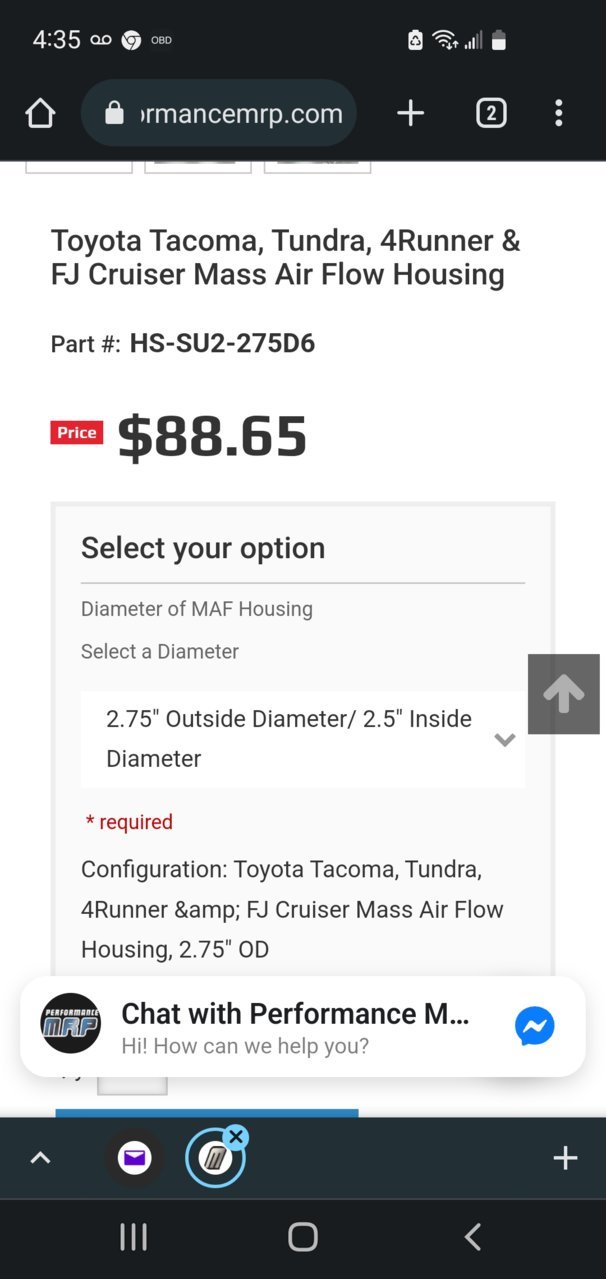Viewport: 606px width, 1279px height.
Task: Tap the Android back navigation button
Action: point(473,1237)
